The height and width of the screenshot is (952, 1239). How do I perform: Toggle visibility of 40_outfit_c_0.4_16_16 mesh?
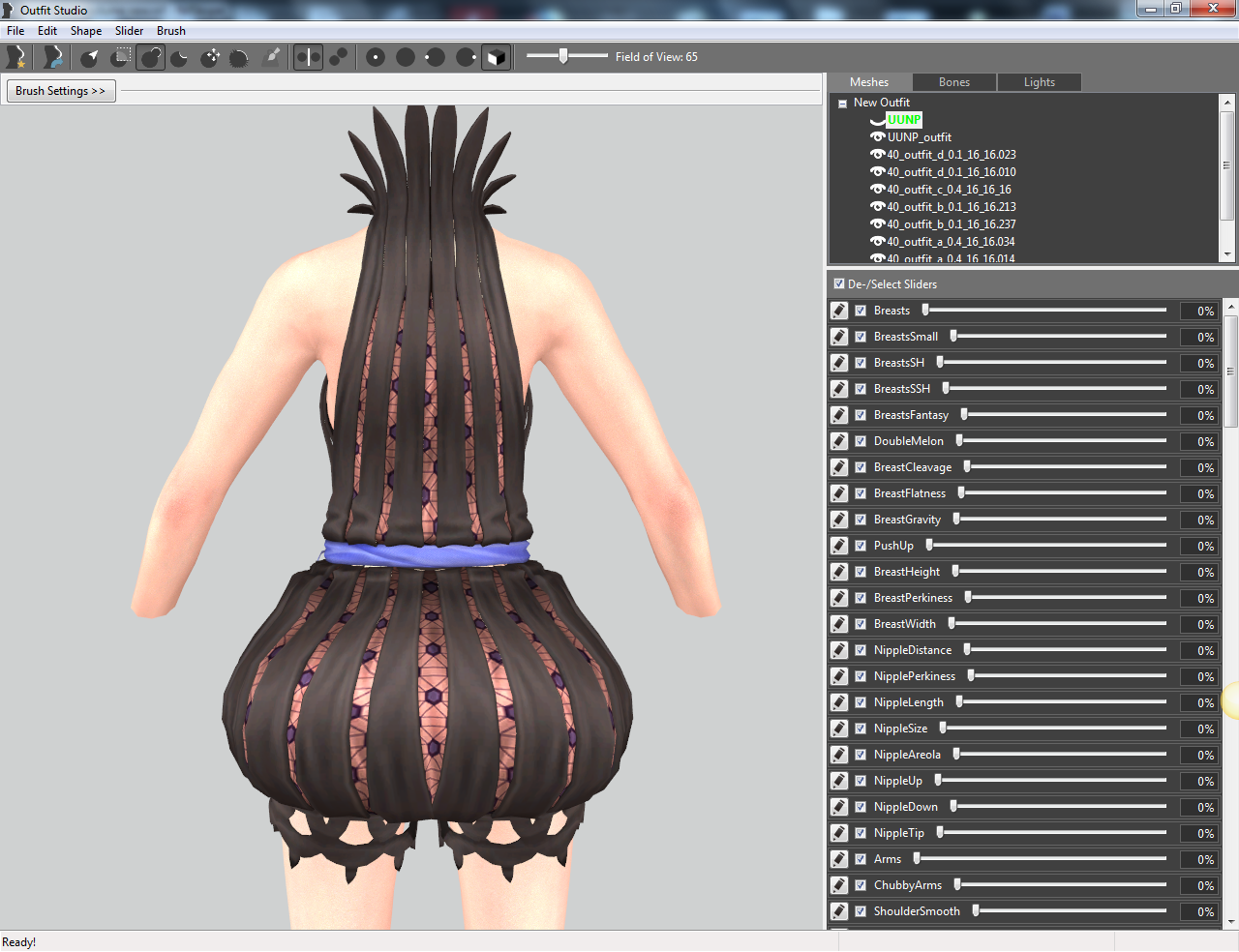pos(878,190)
